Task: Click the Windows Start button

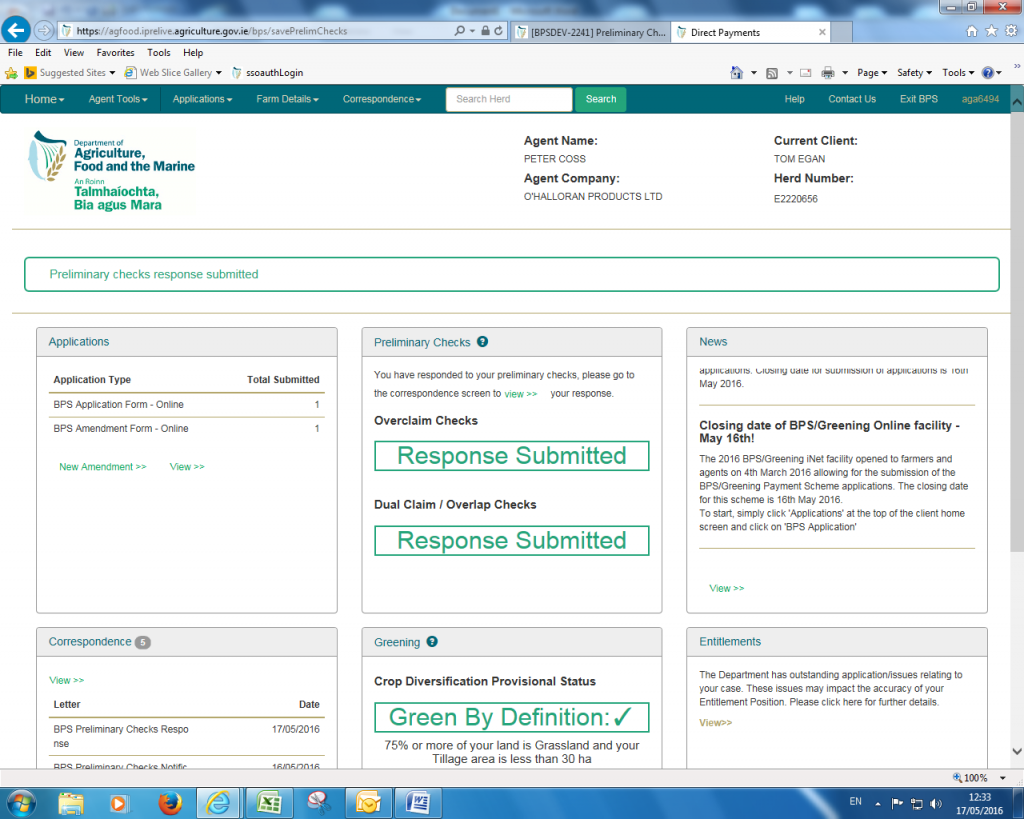Action: 22,802
